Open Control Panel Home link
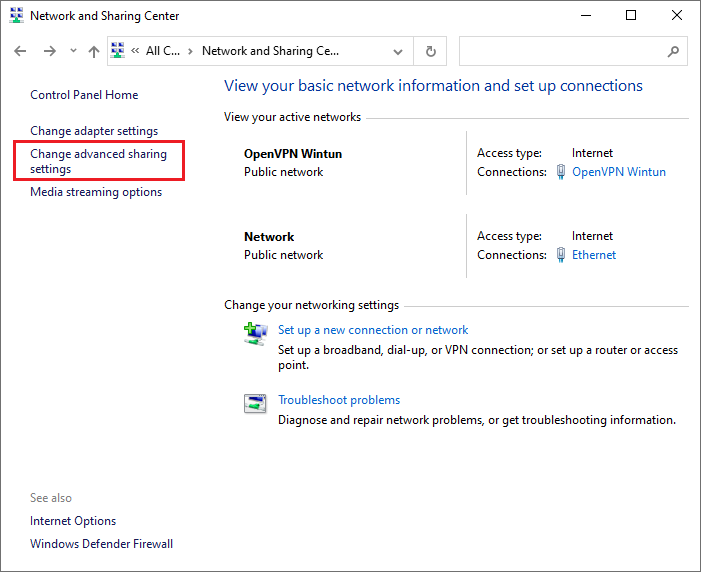This screenshot has width=701, height=572. pyautogui.click(x=84, y=95)
